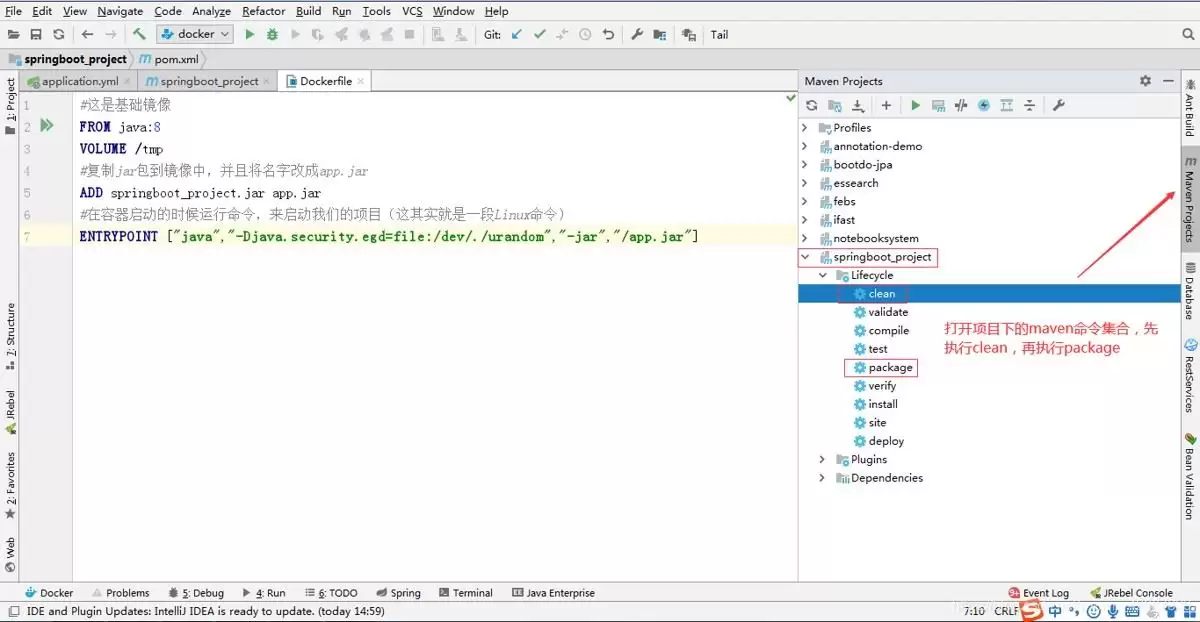
Task: Open the Navigate menu
Action: pos(119,11)
